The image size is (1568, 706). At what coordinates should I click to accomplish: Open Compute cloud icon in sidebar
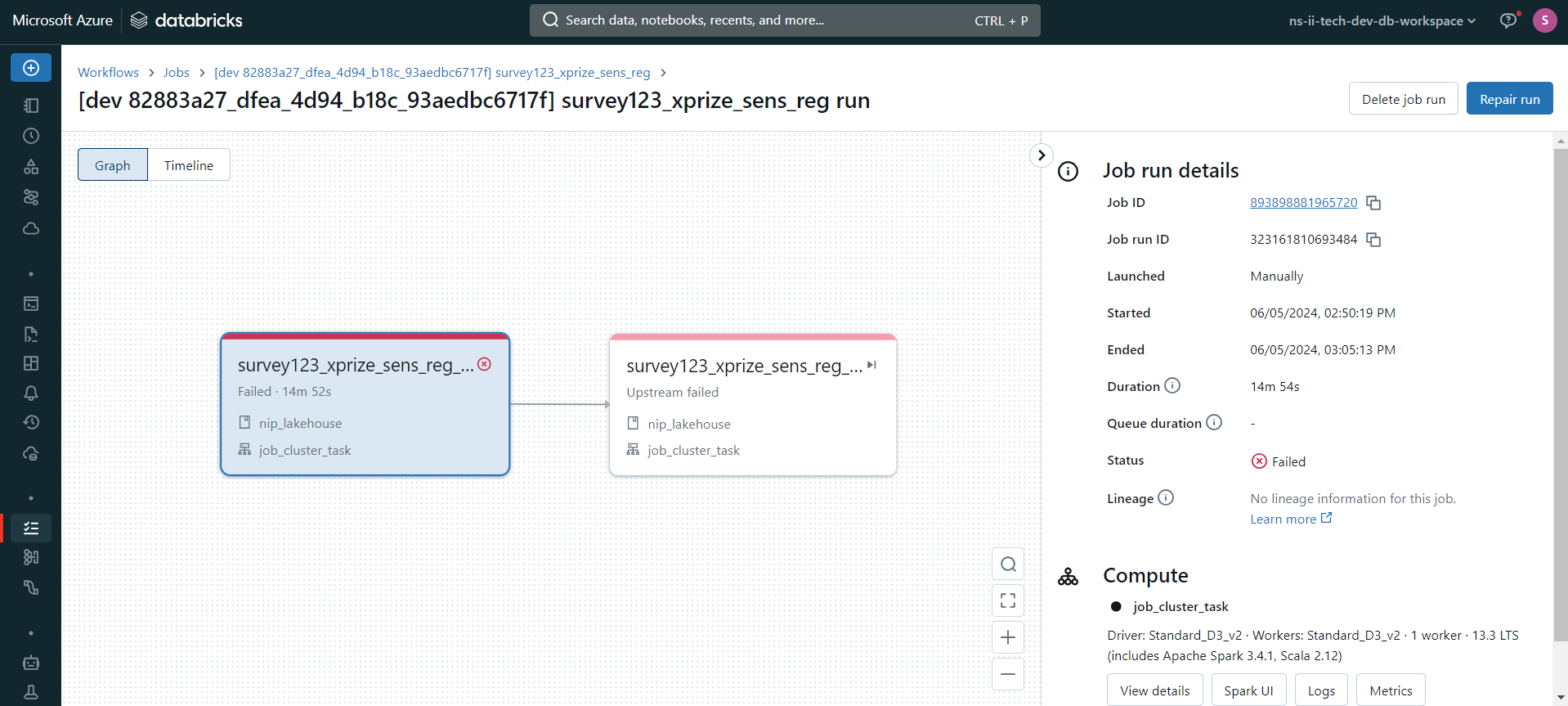(31, 228)
